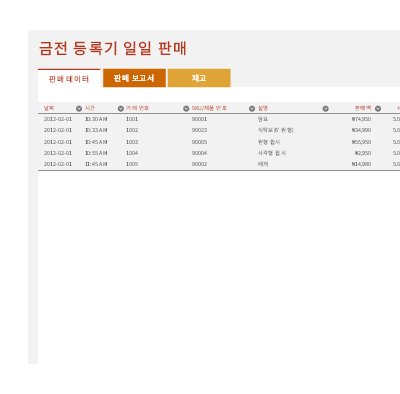Screen dimensions: 400x394
Task: Go to the 재고 tab
Action: coord(199,78)
